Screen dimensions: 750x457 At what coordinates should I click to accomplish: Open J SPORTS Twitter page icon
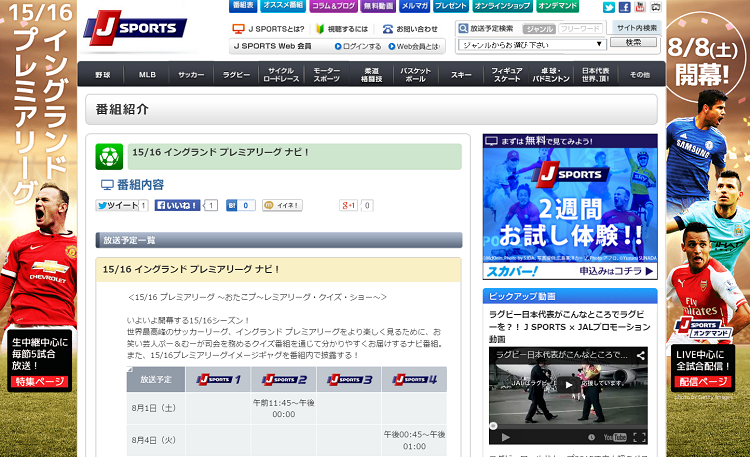[608, 7]
